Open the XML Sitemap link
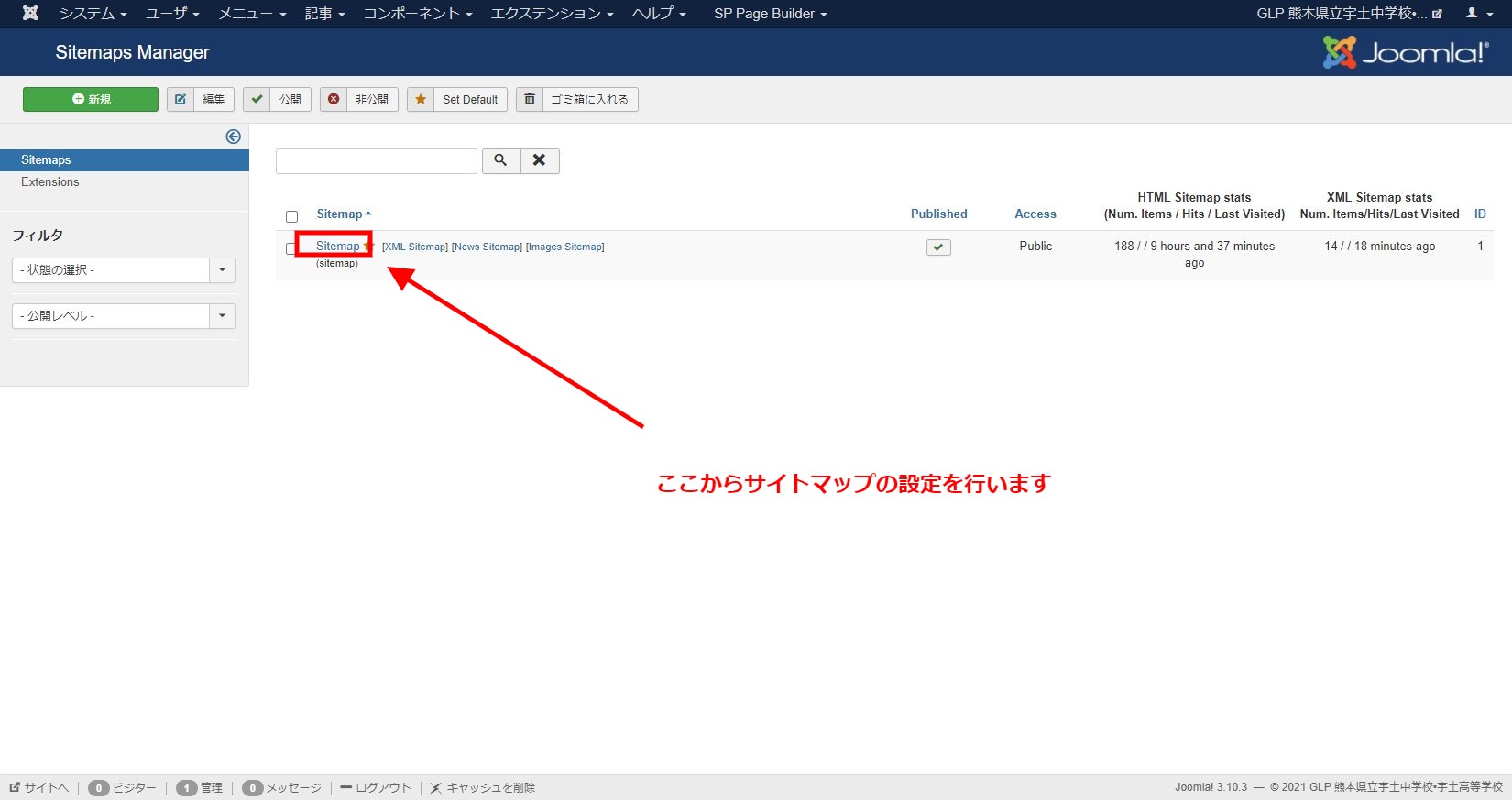Image resolution: width=1512 pixels, height=800 pixels. pos(414,247)
